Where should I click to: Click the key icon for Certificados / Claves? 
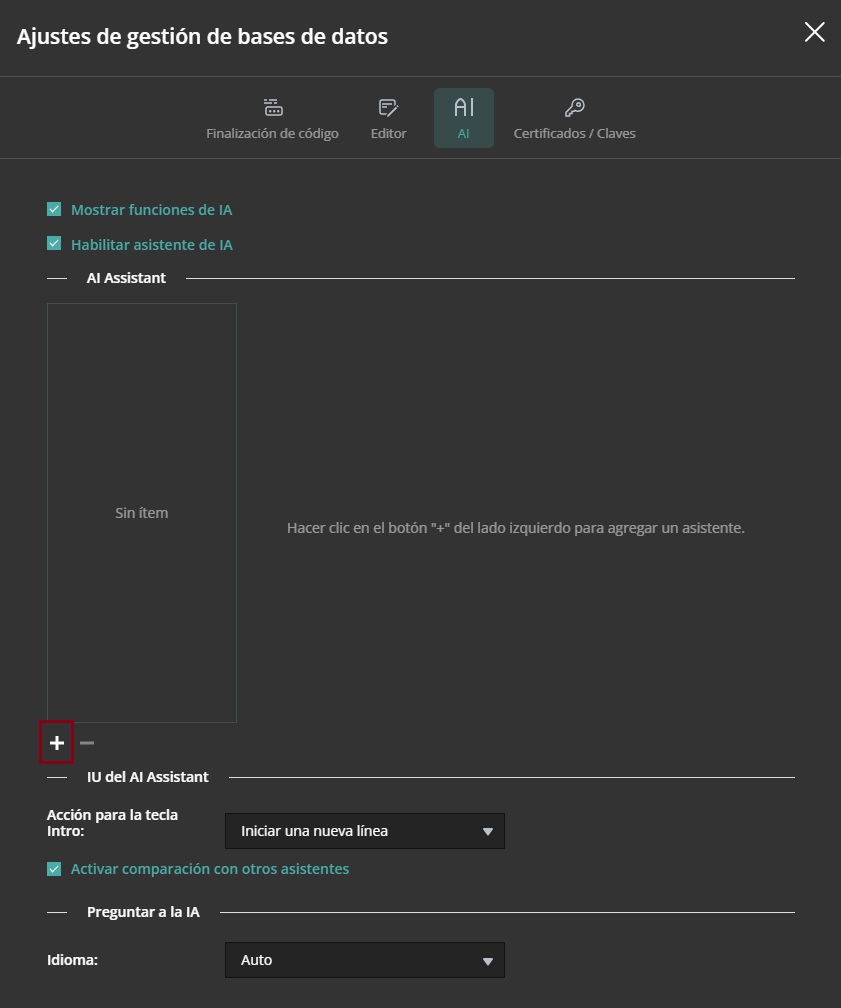tap(574, 105)
